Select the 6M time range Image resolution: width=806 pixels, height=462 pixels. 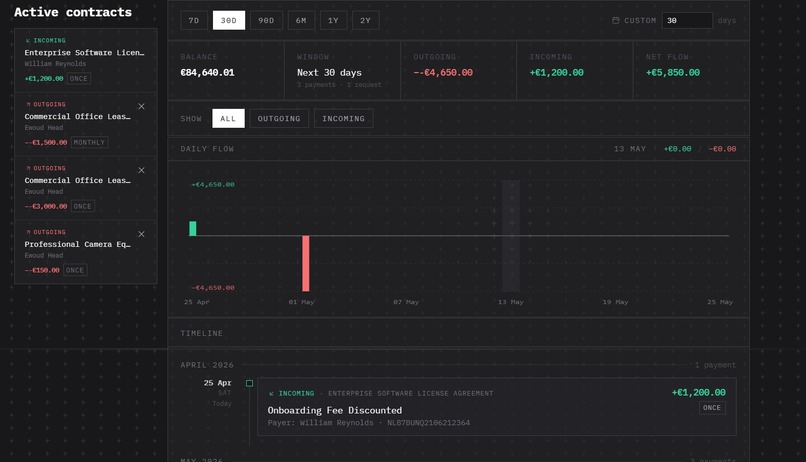click(301, 21)
